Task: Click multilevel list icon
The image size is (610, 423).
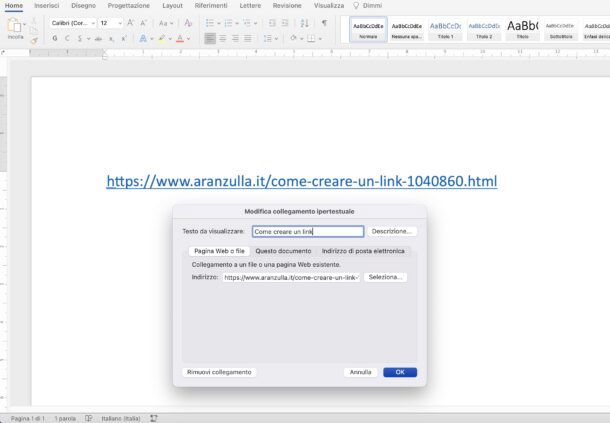Action: click(x=247, y=23)
